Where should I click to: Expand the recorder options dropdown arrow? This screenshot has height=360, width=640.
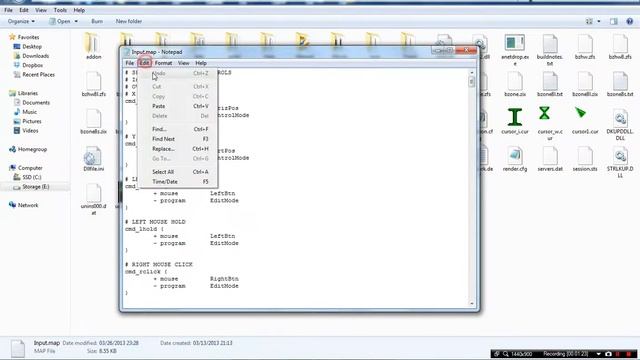(598, 354)
